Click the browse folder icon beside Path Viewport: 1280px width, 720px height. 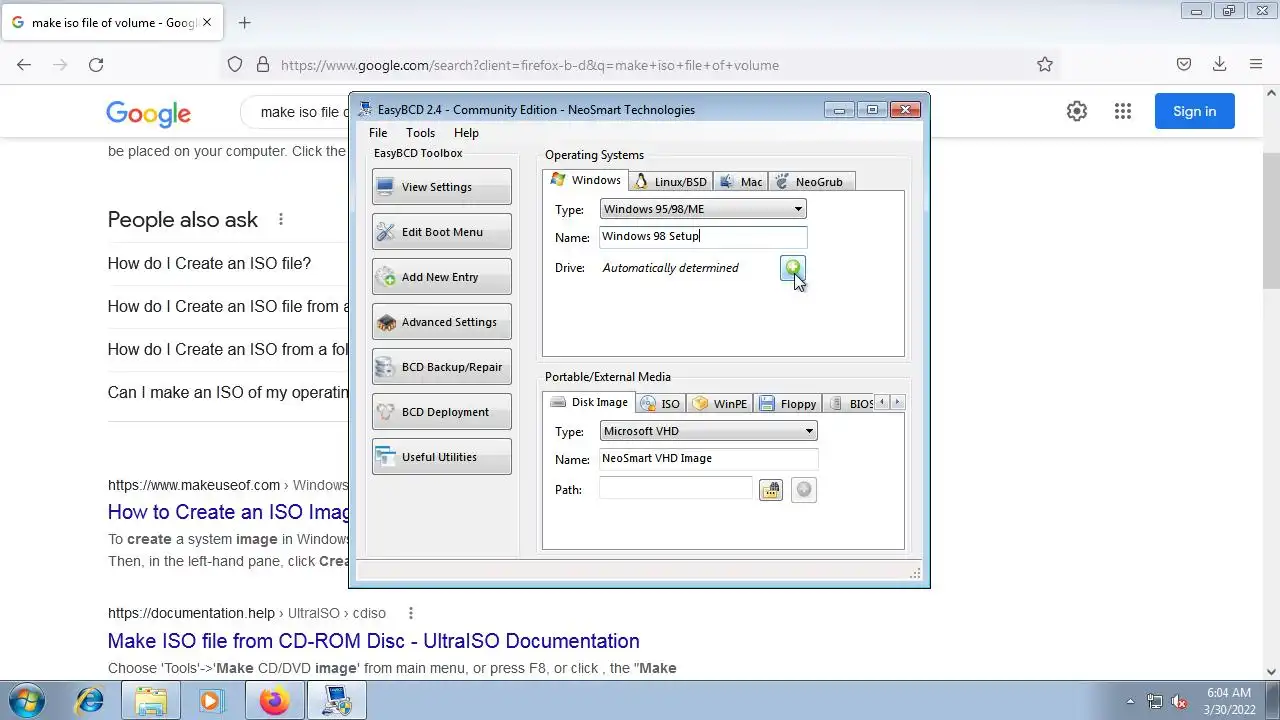[x=770, y=490]
